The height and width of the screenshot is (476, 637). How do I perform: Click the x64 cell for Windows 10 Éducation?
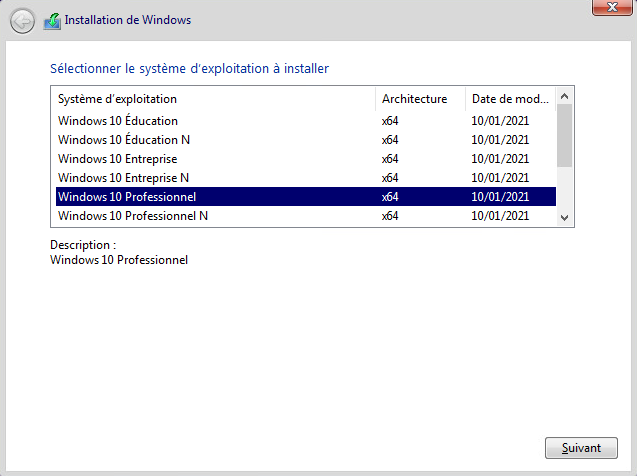coord(390,121)
